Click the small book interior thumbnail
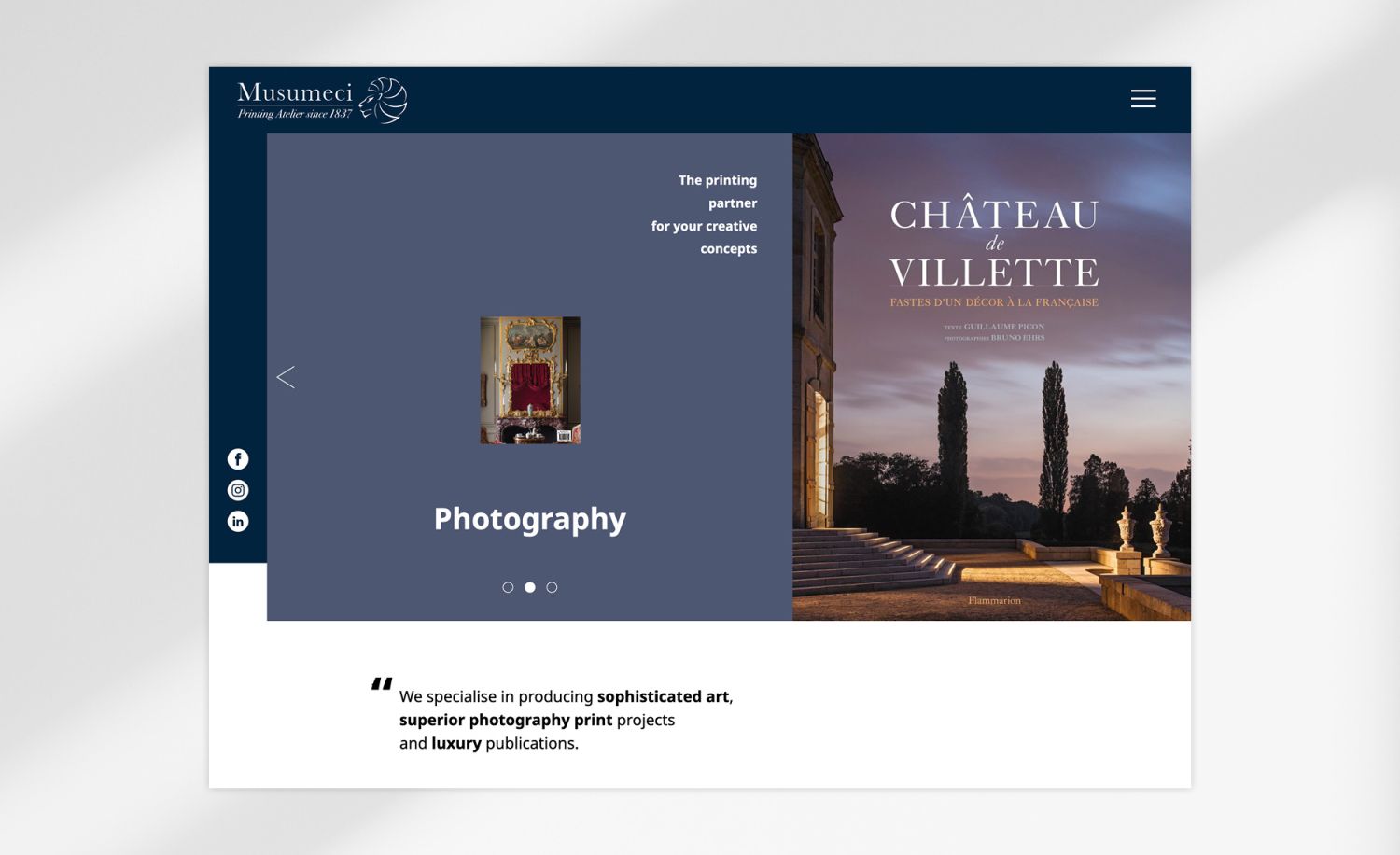Image resolution: width=1400 pixels, height=855 pixels. [x=530, y=380]
